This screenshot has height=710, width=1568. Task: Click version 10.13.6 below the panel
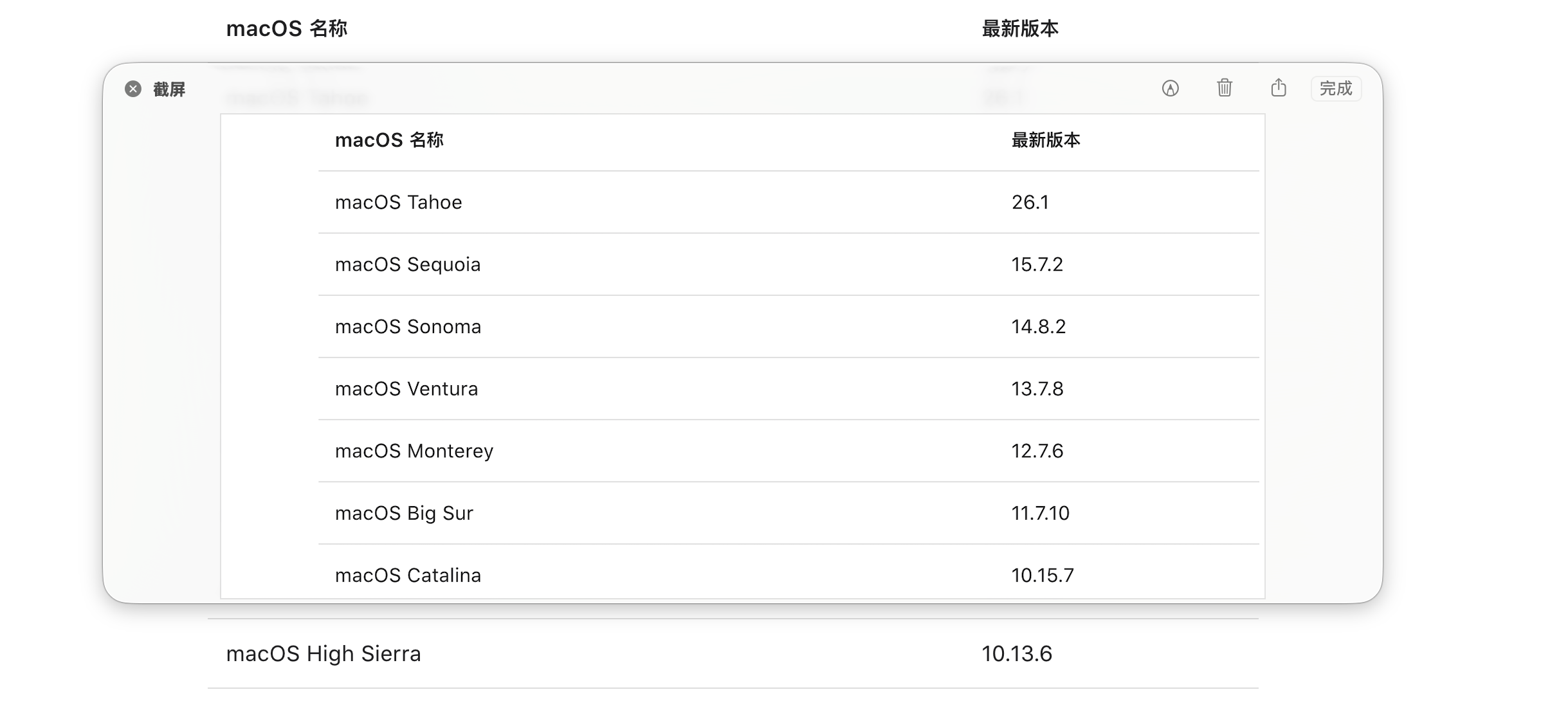(x=1016, y=653)
